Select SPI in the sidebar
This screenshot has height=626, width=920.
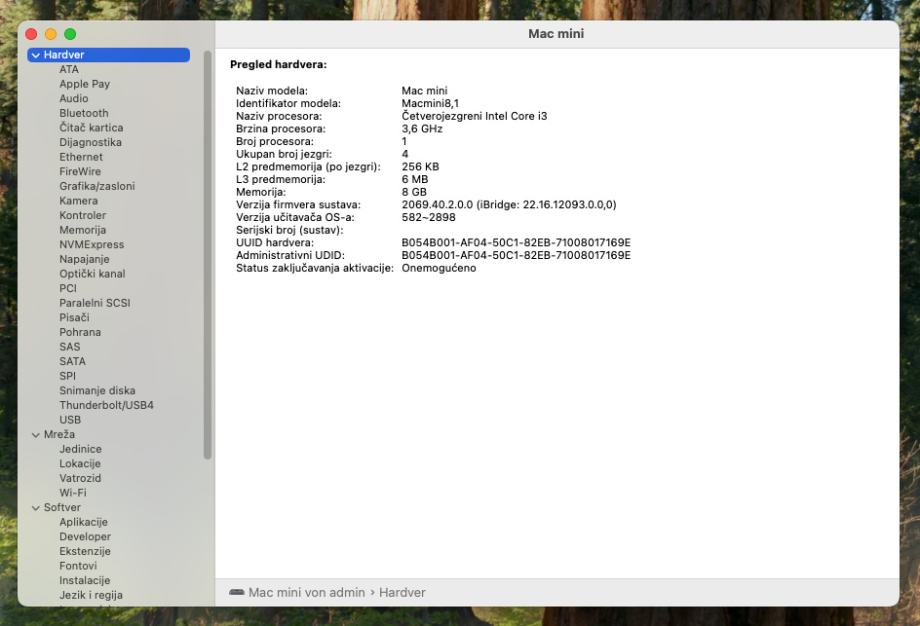(x=67, y=376)
